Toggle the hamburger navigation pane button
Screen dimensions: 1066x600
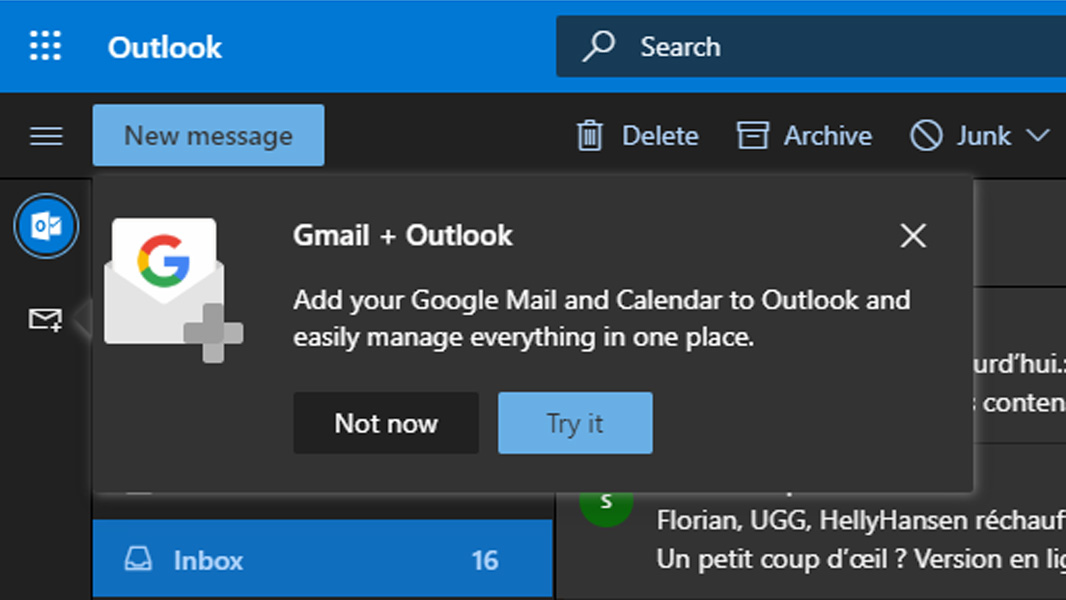pos(46,136)
